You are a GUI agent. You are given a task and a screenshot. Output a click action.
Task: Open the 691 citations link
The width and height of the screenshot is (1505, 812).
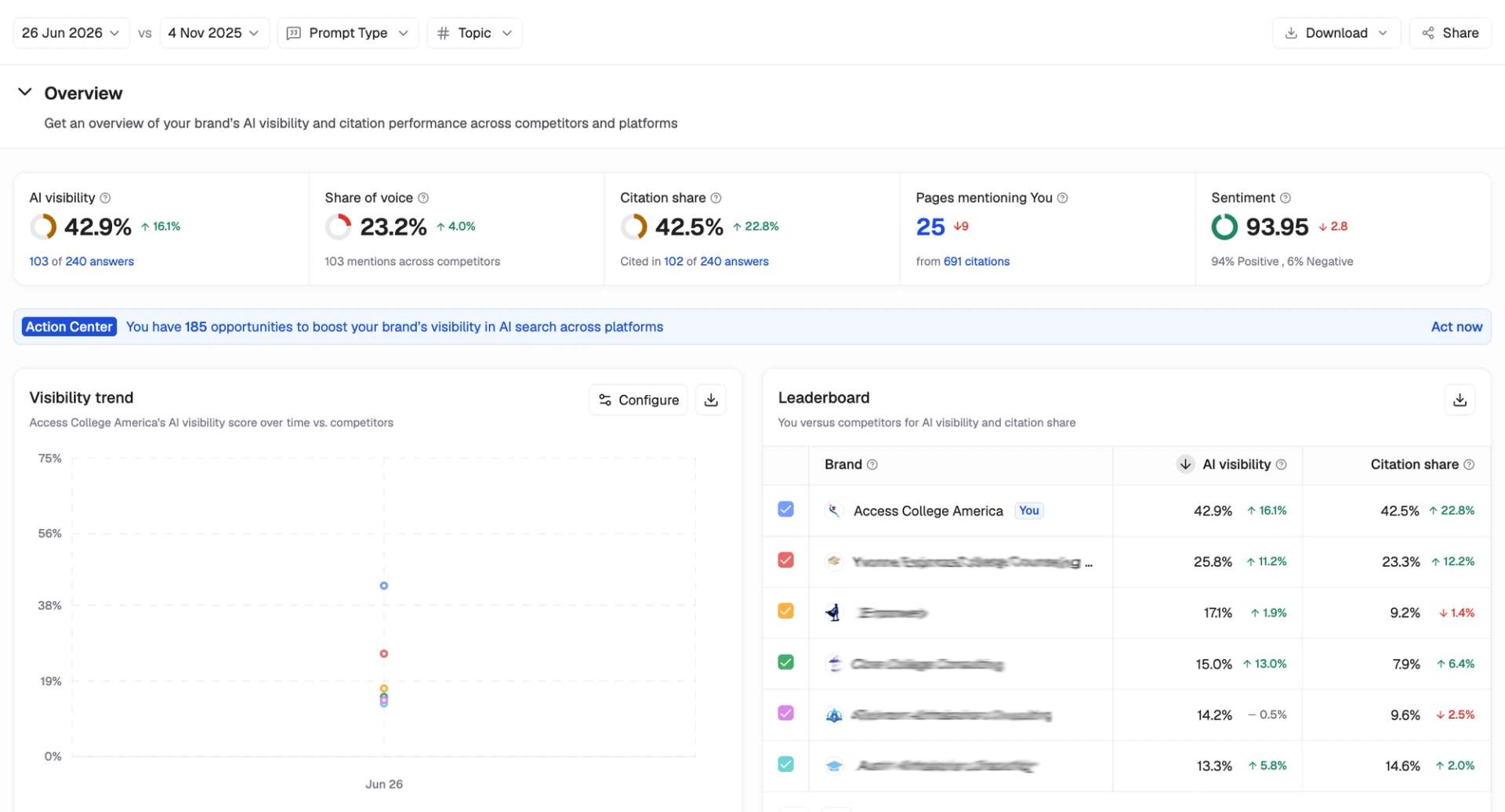[977, 262]
